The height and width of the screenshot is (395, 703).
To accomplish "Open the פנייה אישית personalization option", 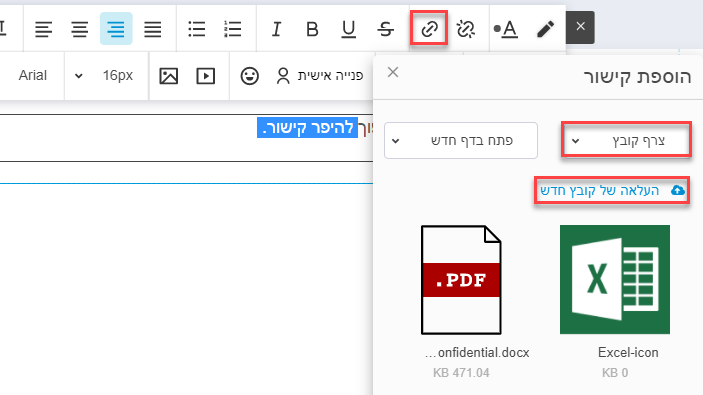I will point(320,75).
